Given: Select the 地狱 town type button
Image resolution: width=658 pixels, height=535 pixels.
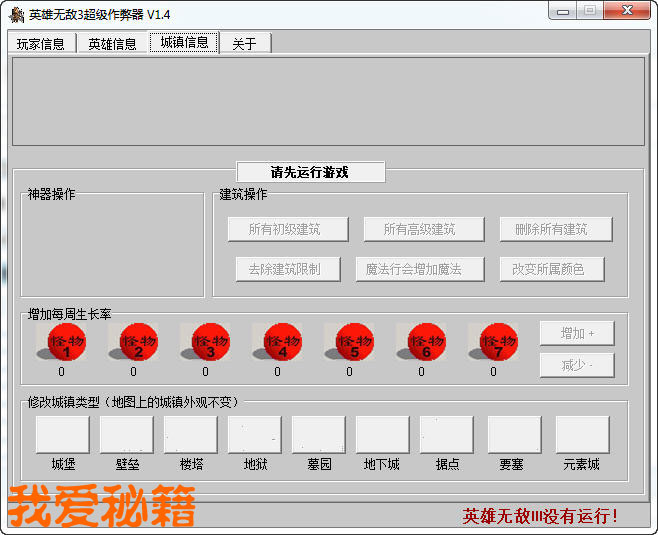Looking at the screenshot, I should pos(255,435).
